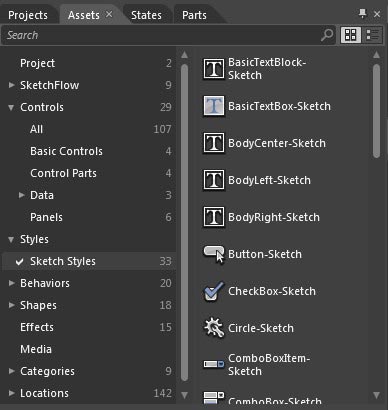The height and width of the screenshot is (410, 388).
Task: Expand the Shapes category
Action: click(x=11, y=305)
